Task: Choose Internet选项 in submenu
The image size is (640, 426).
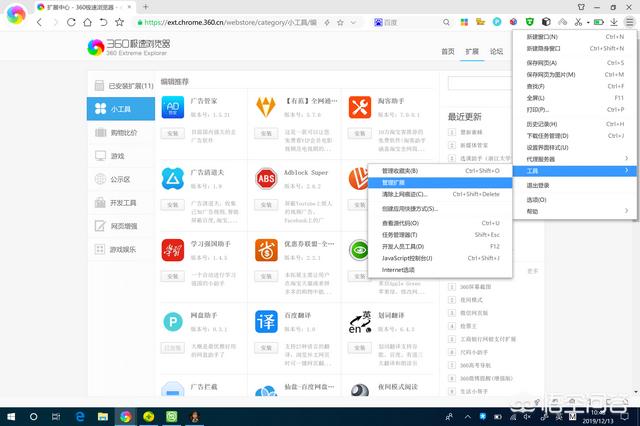Action: pos(440,270)
